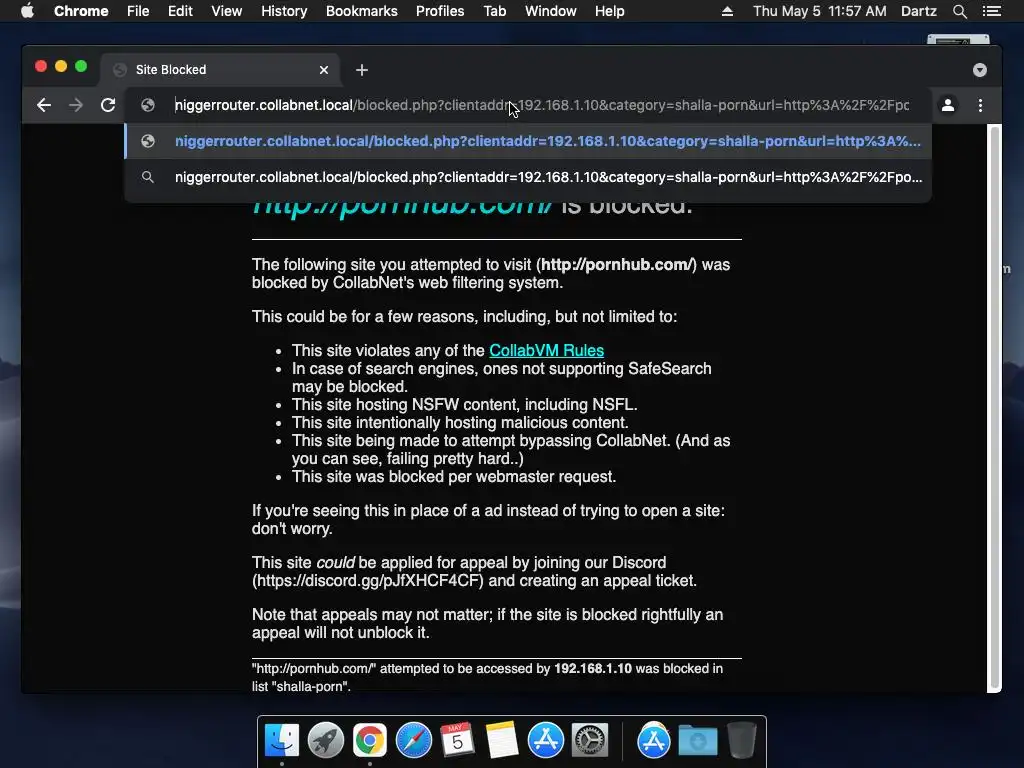This screenshot has height=768, width=1024.
Task: Click the eject icon in menu bar
Action: point(727,11)
